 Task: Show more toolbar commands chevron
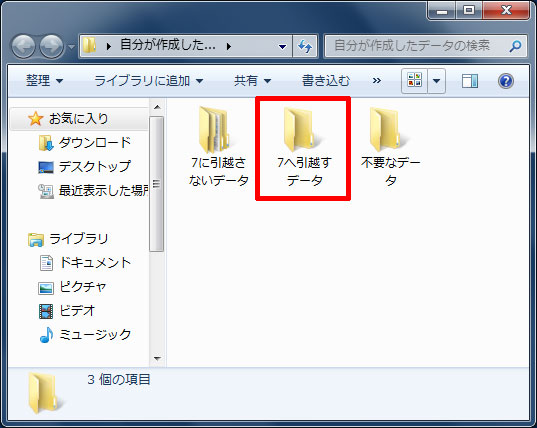tap(377, 81)
